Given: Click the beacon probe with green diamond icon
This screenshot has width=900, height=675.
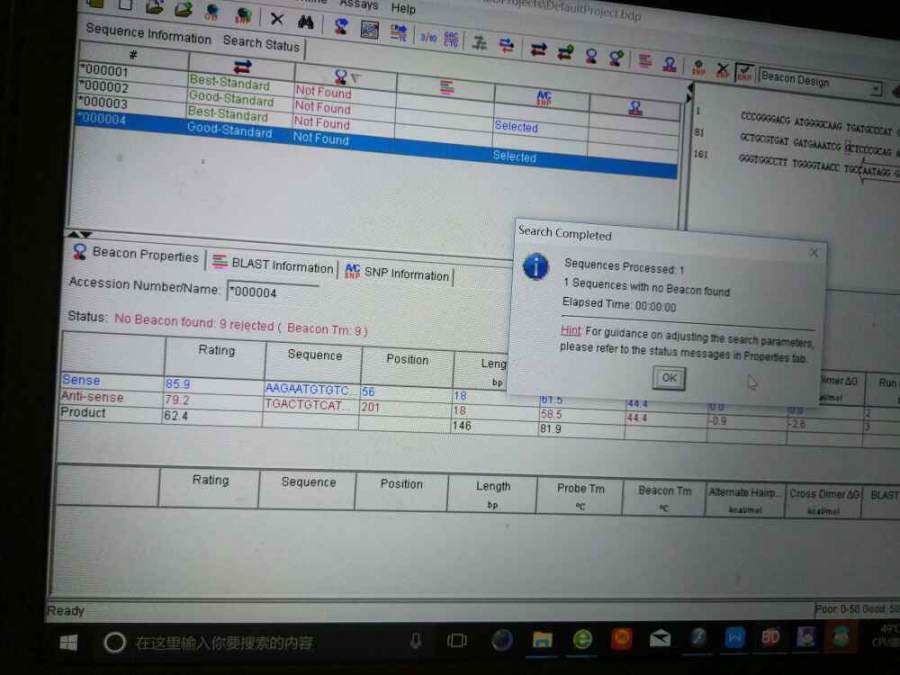Looking at the screenshot, I should pyautogui.click(x=616, y=57).
